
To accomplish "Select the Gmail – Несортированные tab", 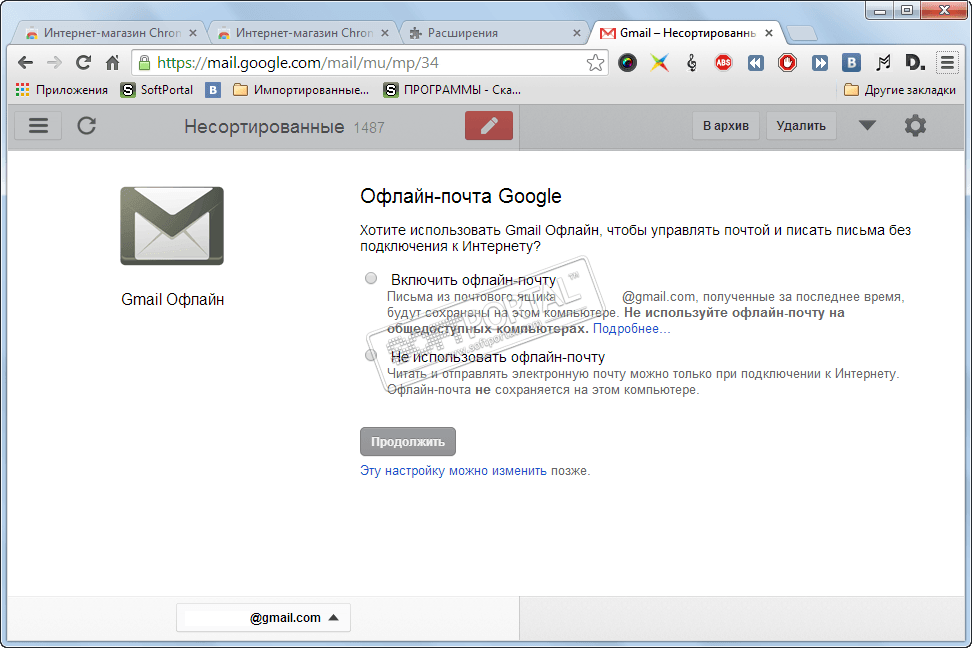I will [x=687, y=33].
